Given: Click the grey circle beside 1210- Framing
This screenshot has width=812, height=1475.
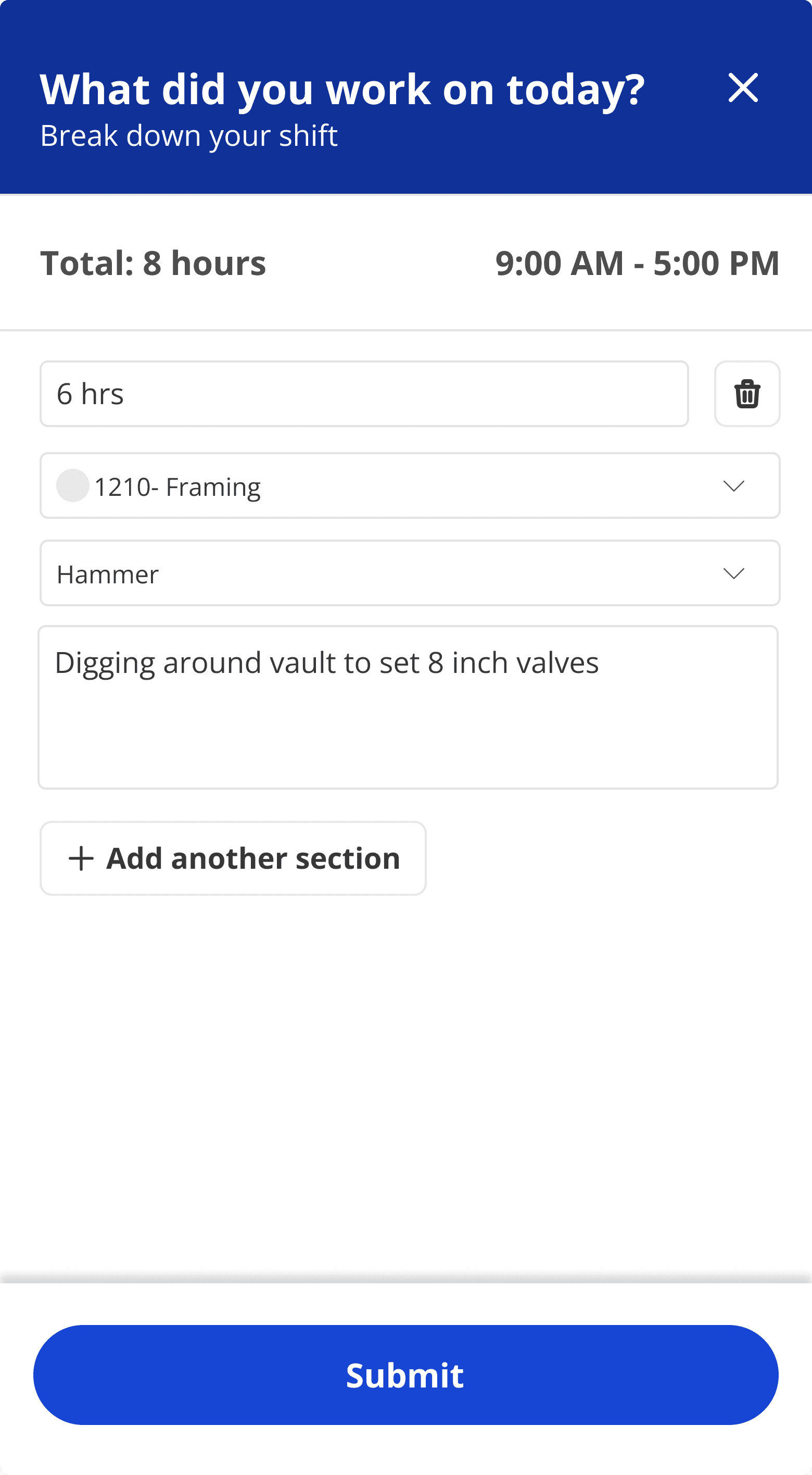Looking at the screenshot, I should (72, 485).
